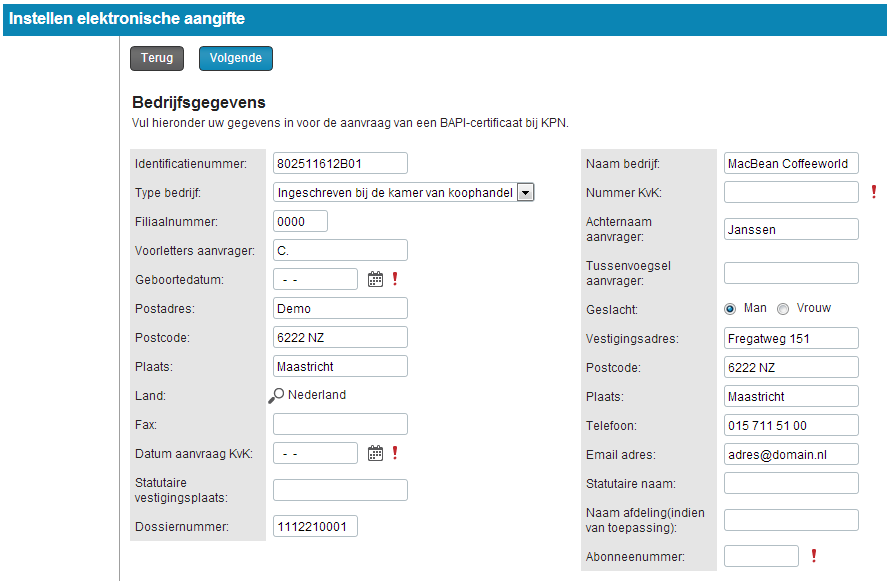This screenshot has width=887, height=581.
Task: Focus the Abonneenummer input field
Action: click(761, 556)
